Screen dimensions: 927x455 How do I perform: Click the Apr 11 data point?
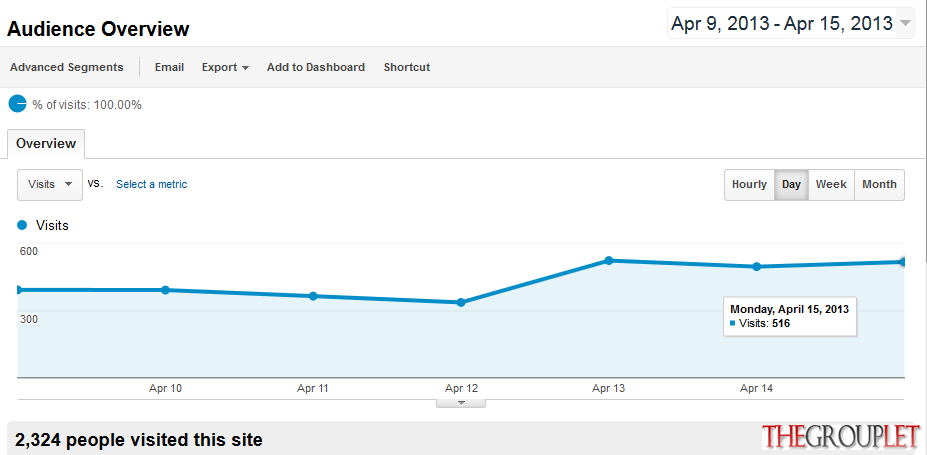pos(313,296)
